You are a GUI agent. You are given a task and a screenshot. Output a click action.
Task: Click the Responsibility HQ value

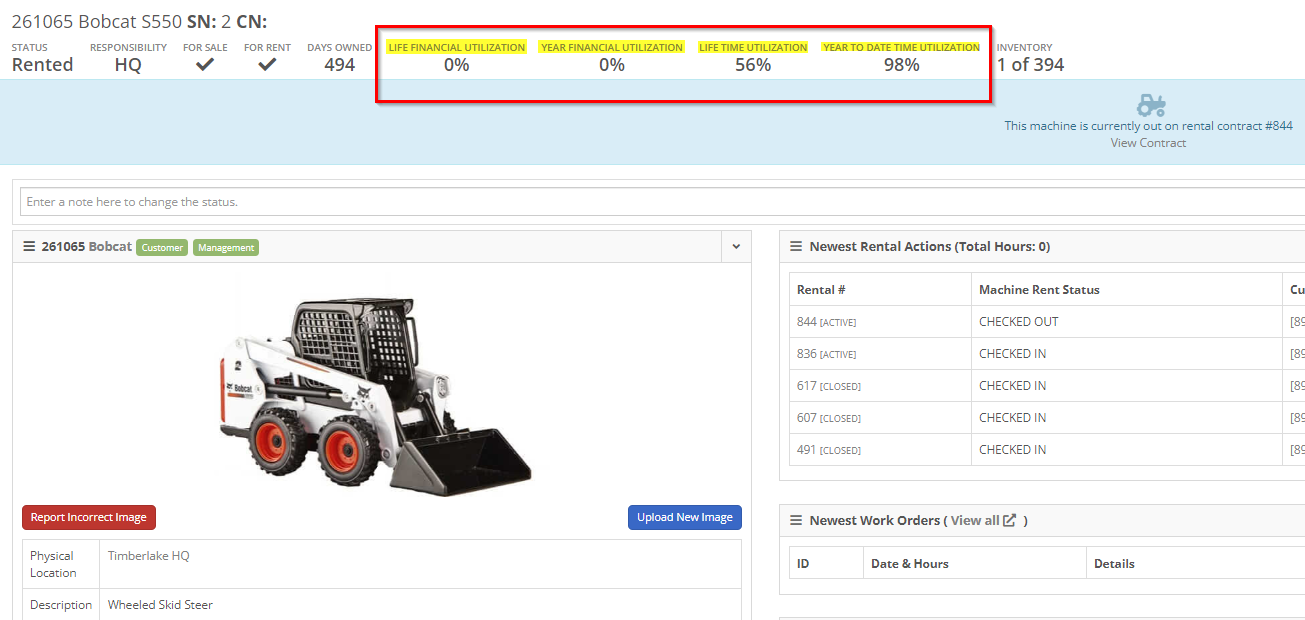[x=128, y=65]
